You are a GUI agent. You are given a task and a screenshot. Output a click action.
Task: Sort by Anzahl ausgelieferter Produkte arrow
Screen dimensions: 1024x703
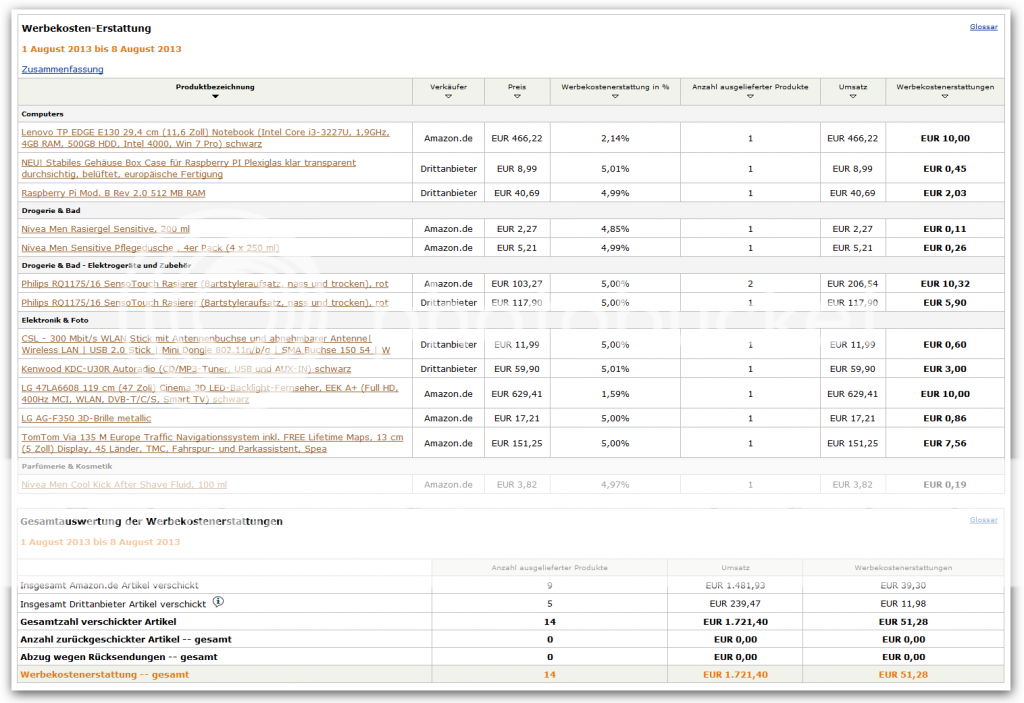[x=750, y=97]
